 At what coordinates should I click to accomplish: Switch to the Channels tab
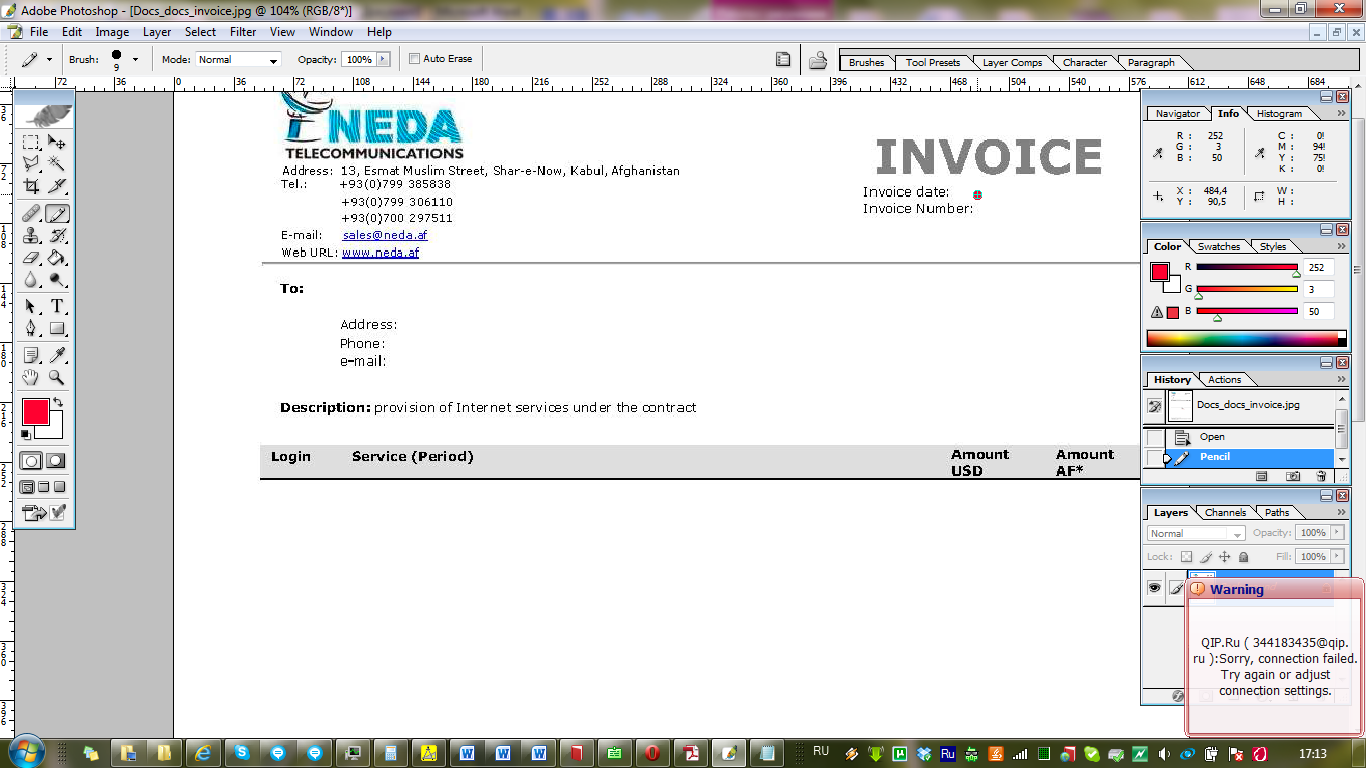pyautogui.click(x=1225, y=513)
